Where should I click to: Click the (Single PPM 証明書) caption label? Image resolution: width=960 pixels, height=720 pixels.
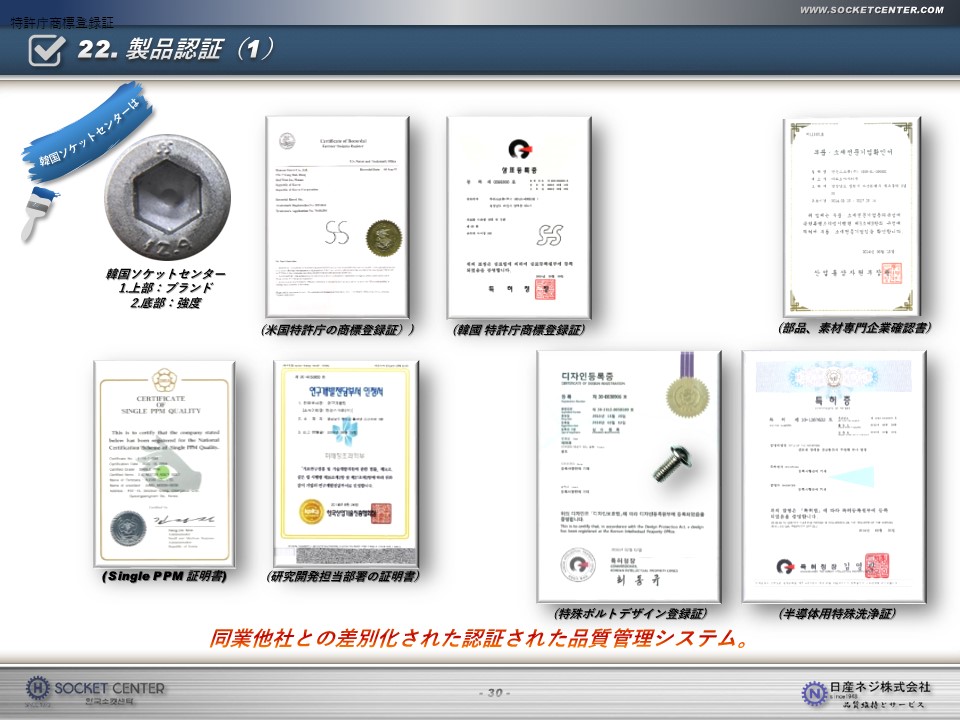tap(164, 577)
